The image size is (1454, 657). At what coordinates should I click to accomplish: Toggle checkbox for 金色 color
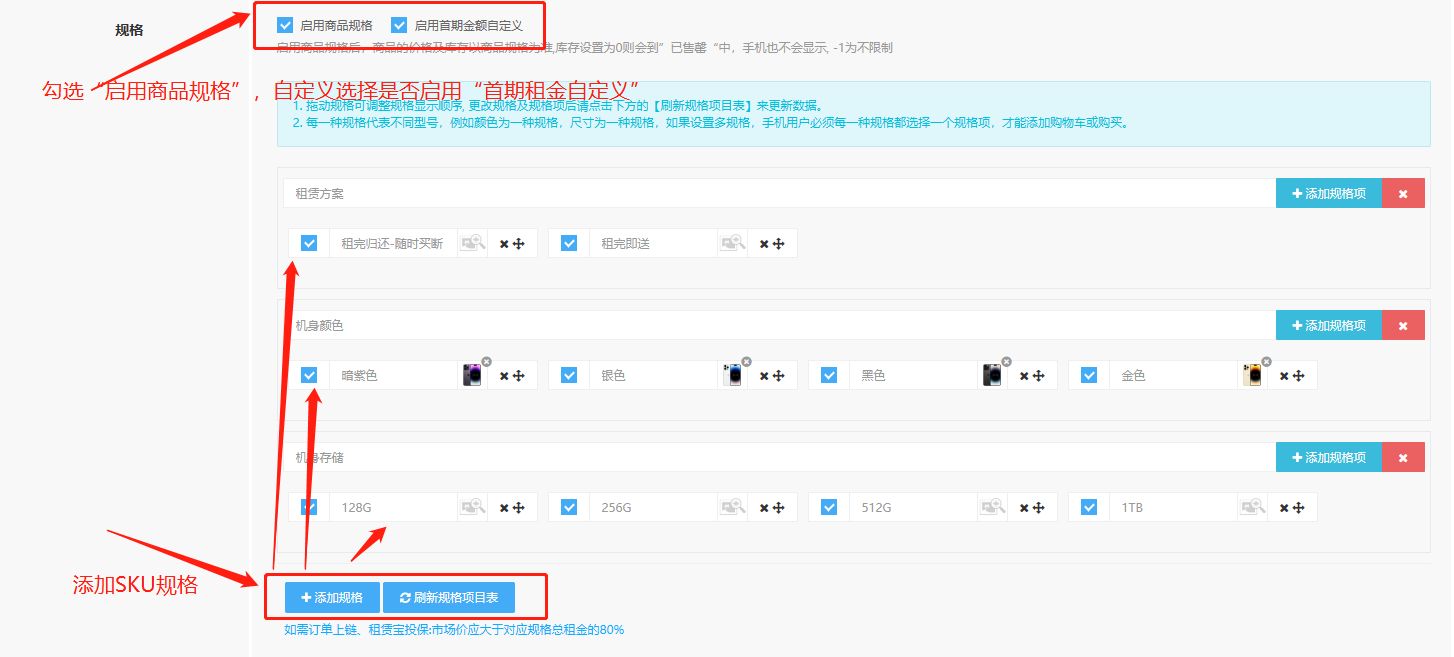tap(1089, 375)
